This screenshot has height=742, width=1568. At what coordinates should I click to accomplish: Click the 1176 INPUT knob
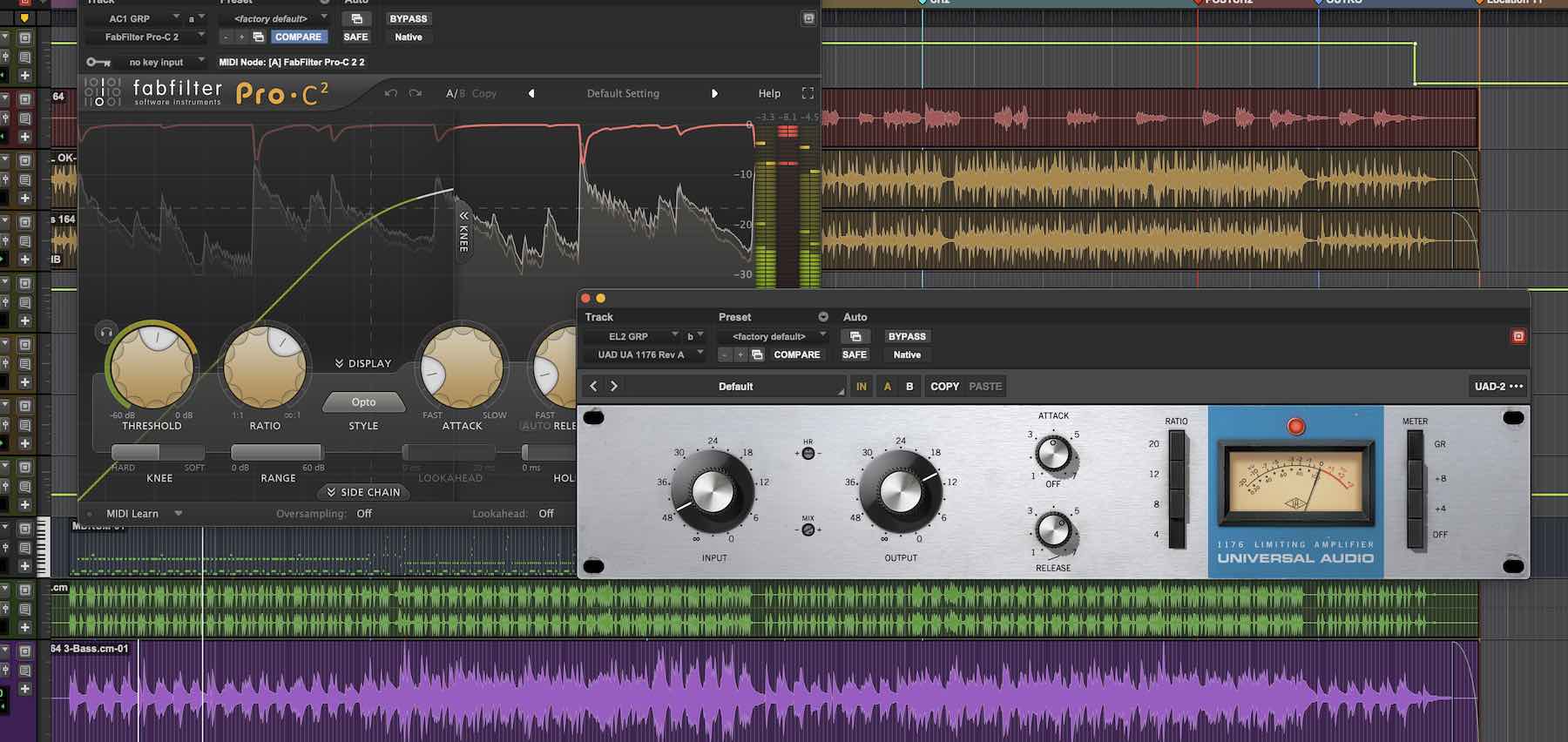(713, 492)
